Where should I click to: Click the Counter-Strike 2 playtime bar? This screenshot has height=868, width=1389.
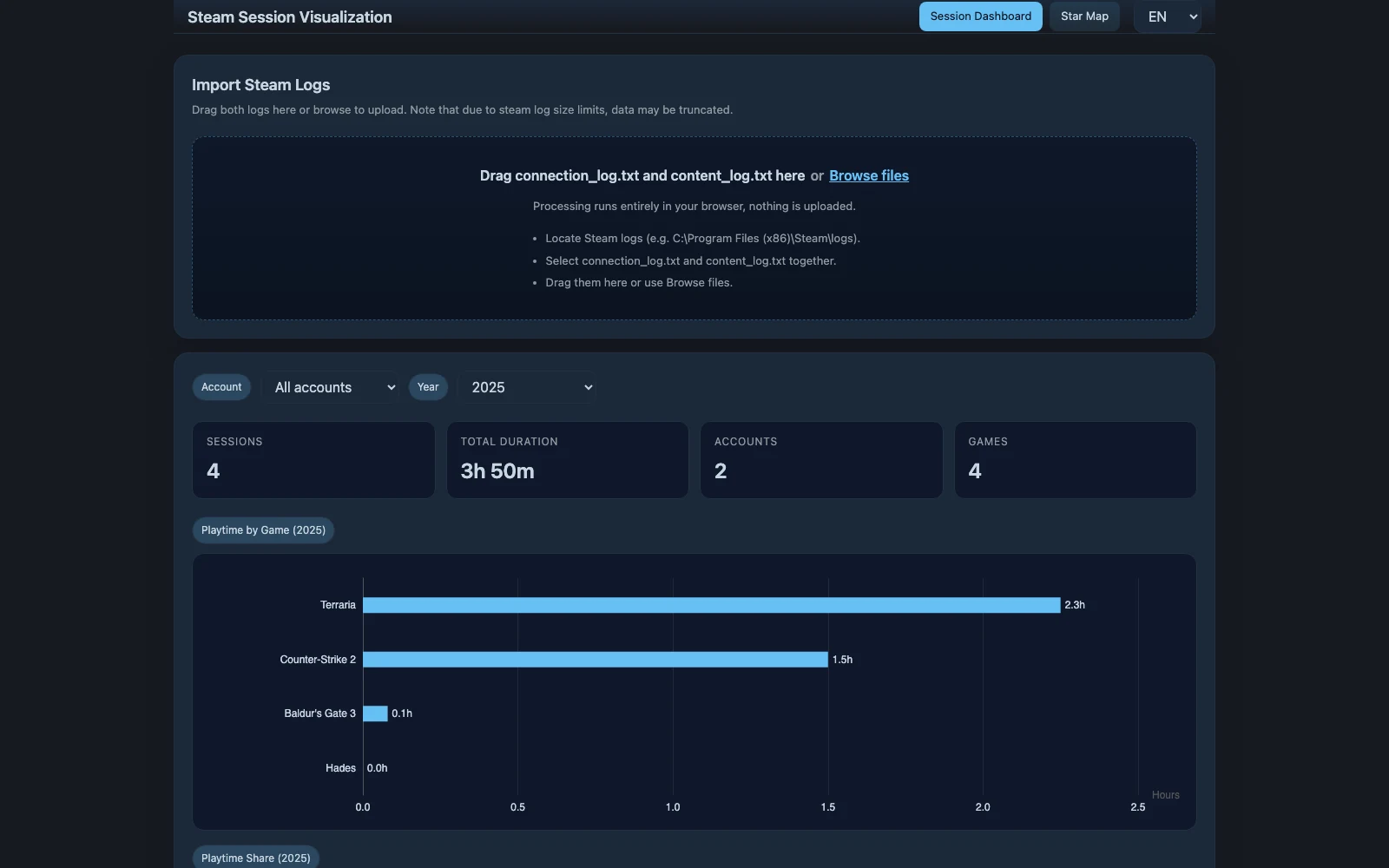[596, 660]
